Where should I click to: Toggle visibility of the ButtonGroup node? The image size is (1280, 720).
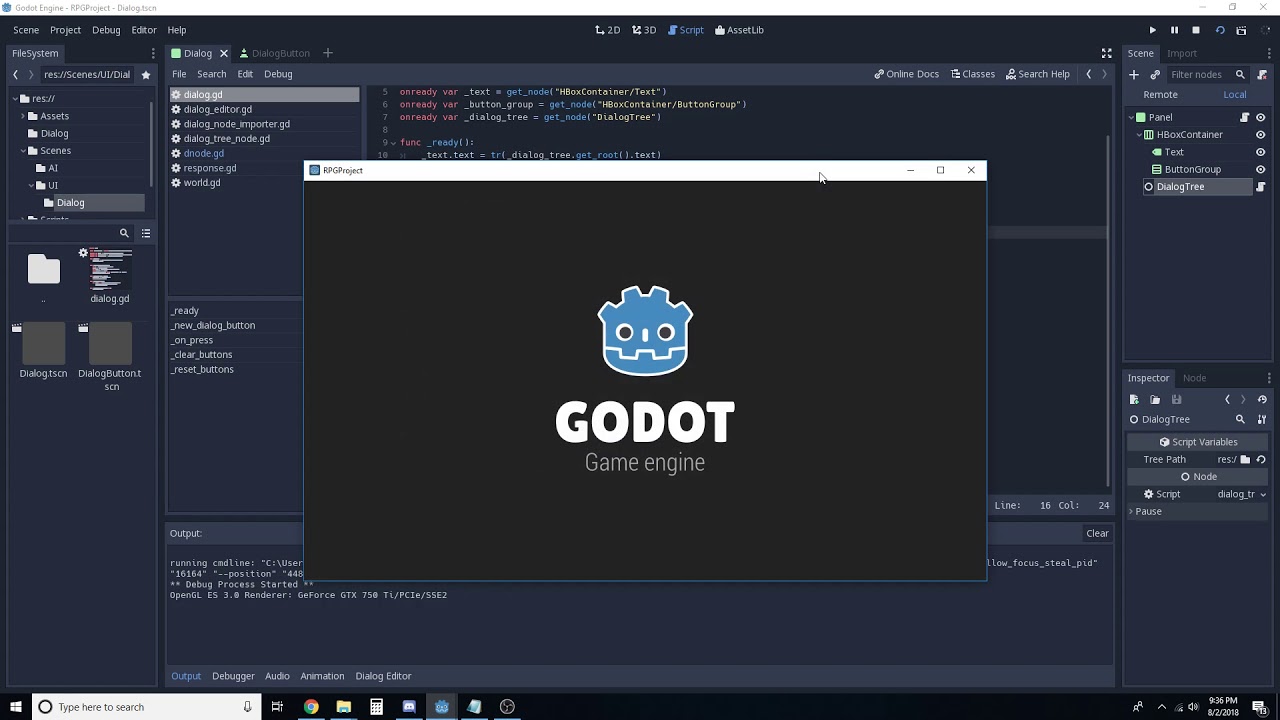[x=1260, y=169]
